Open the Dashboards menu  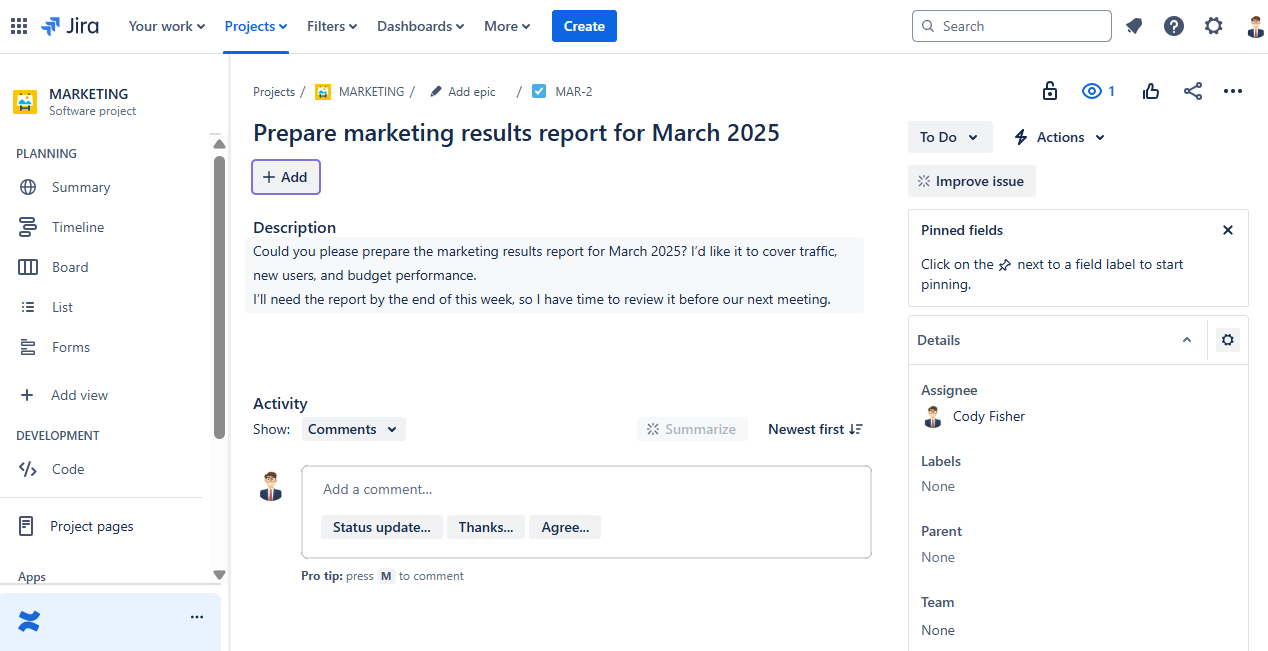[420, 26]
